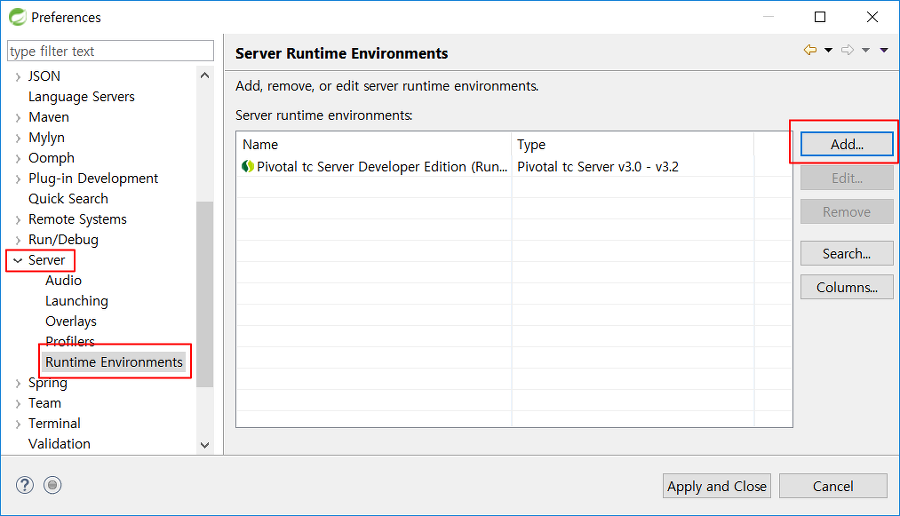Image resolution: width=900 pixels, height=516 pixels.
Task: Expand the Spring tree node
Action: pos(18,383)
